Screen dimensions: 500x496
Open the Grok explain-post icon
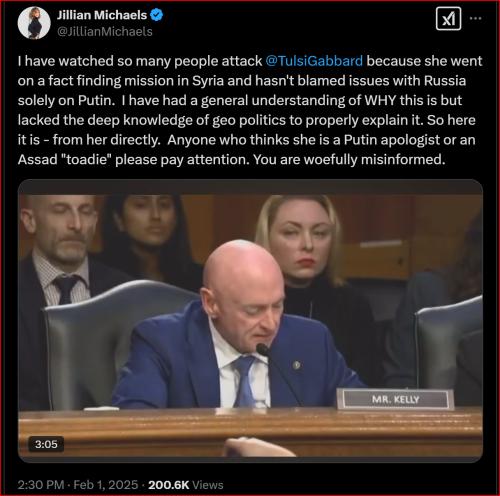pos(448,19)
